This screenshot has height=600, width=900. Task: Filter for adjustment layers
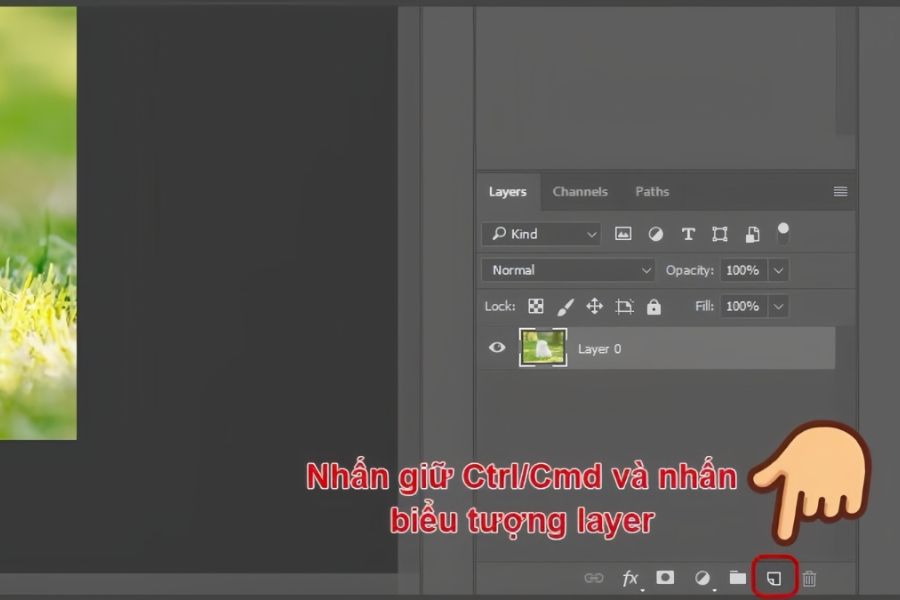(656, 234)
